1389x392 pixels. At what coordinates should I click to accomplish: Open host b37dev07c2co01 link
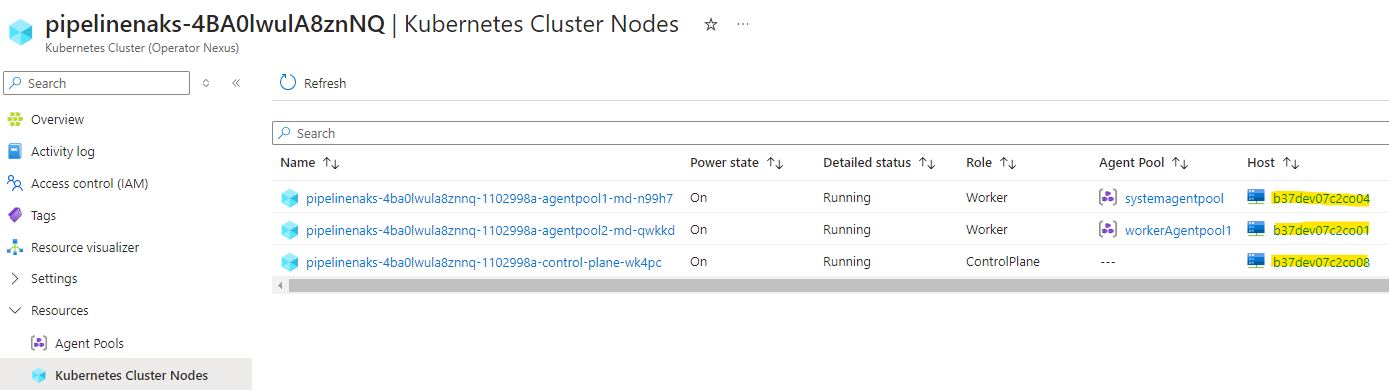click(1320, 230)
